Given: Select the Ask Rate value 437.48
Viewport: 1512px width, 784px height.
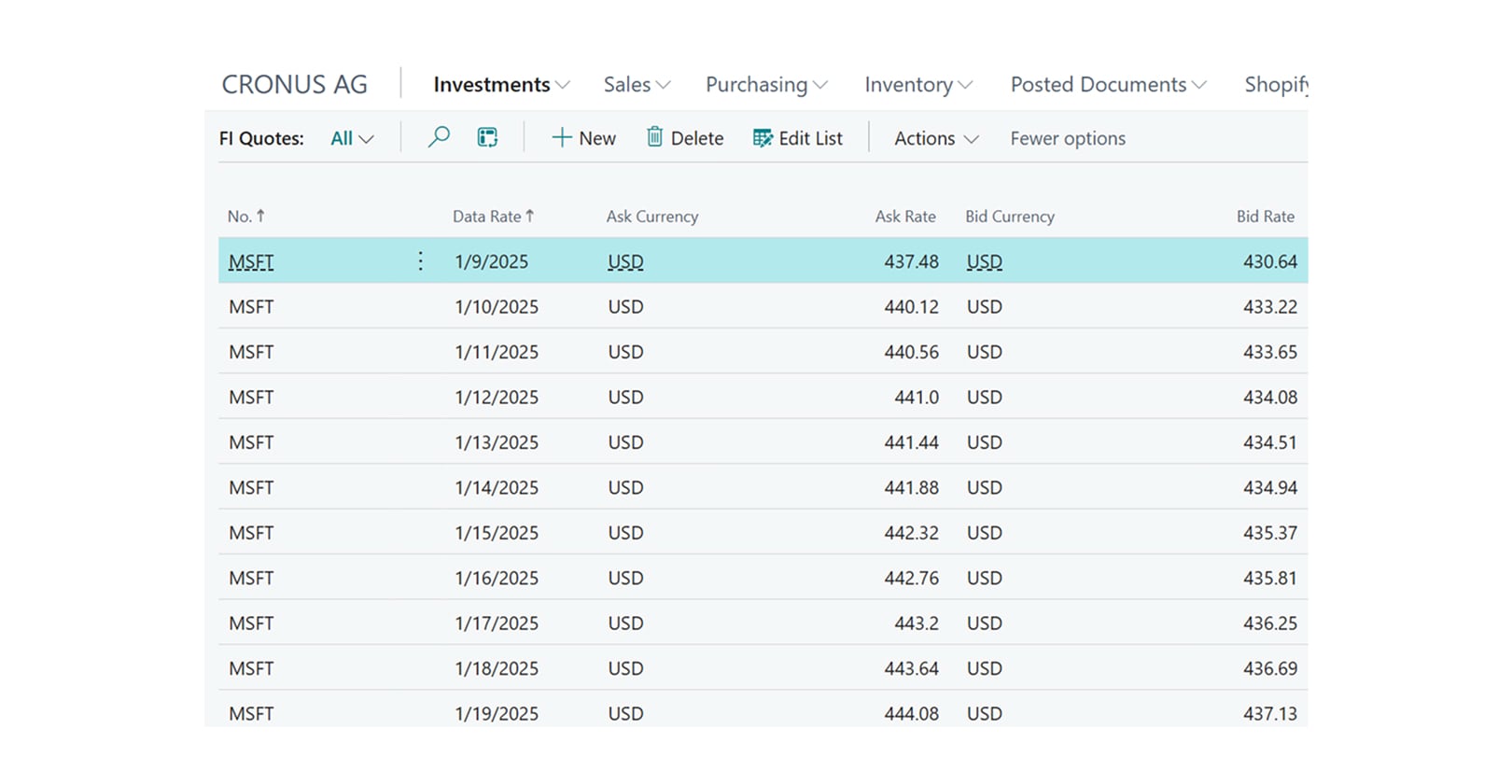Looking at the screenshot, I should coord(912,262).
